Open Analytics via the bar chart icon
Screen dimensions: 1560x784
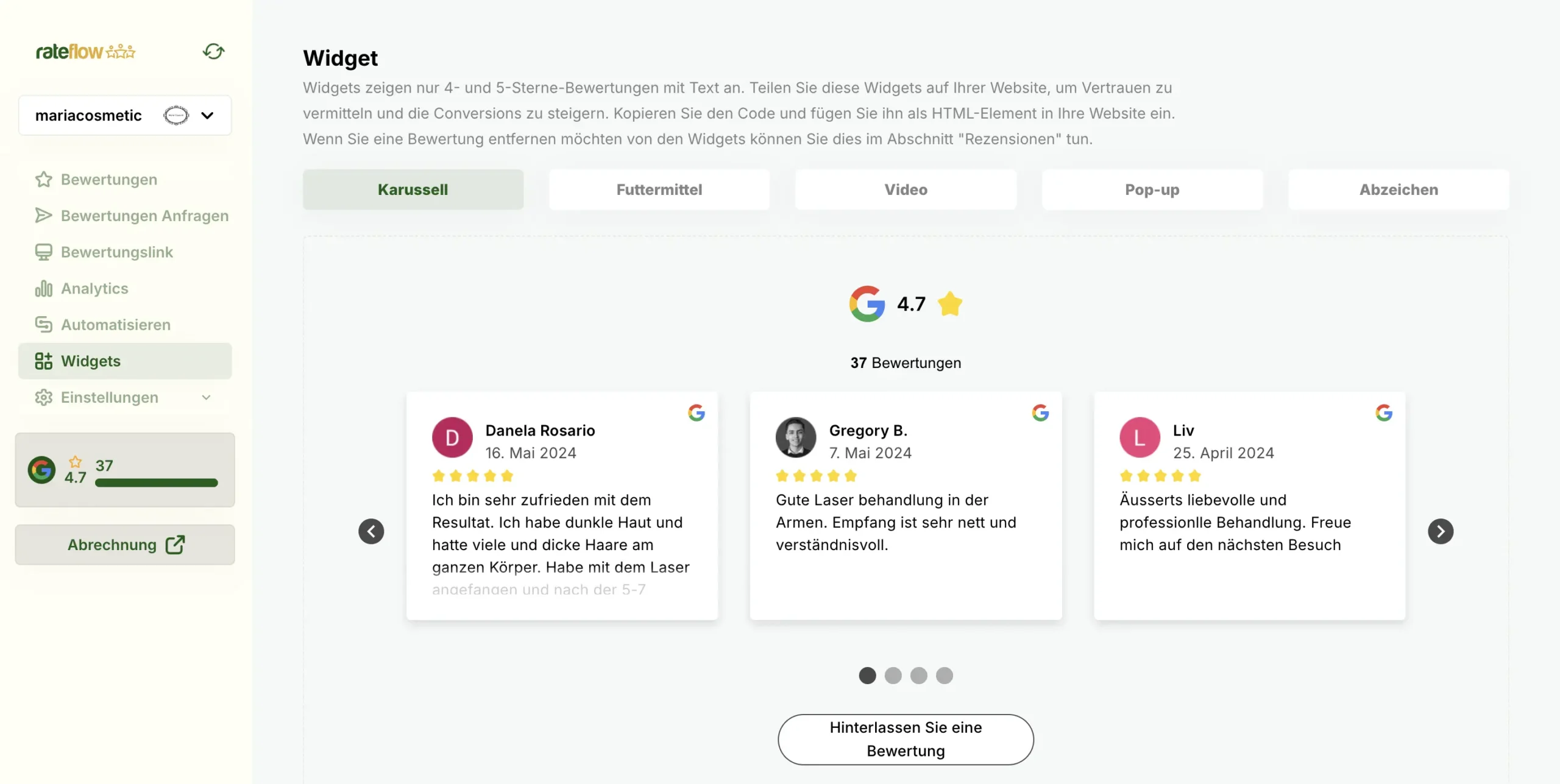[43, 288]
